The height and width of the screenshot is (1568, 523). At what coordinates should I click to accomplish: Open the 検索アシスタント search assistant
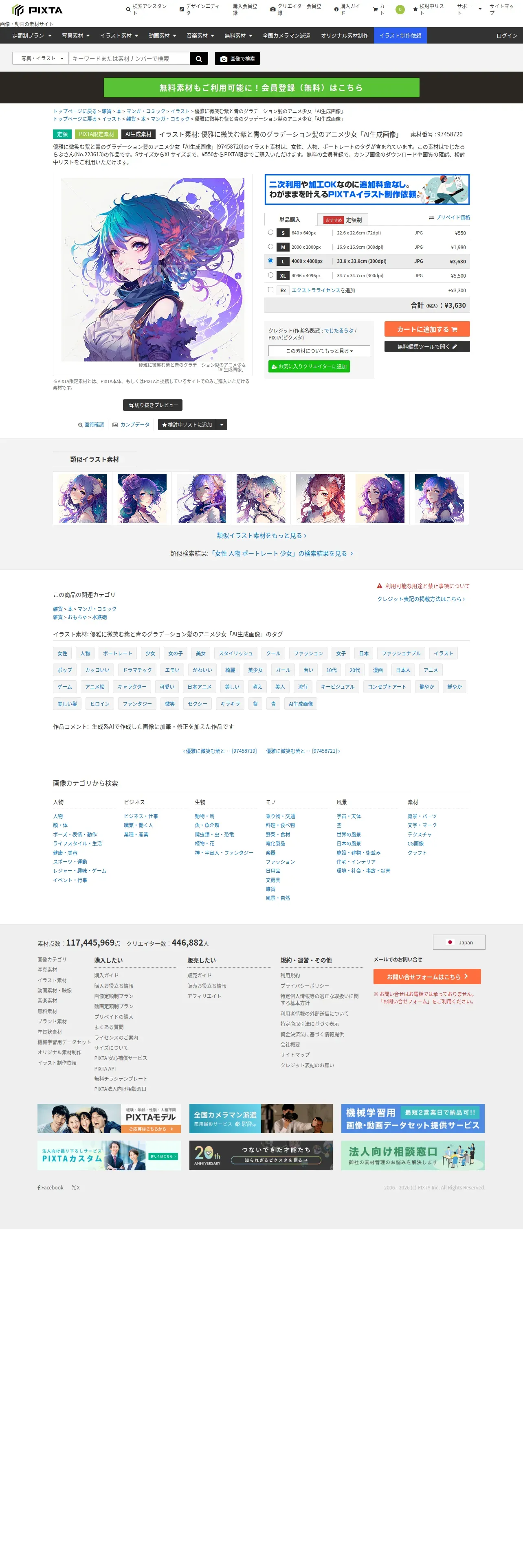pos(147,9)
